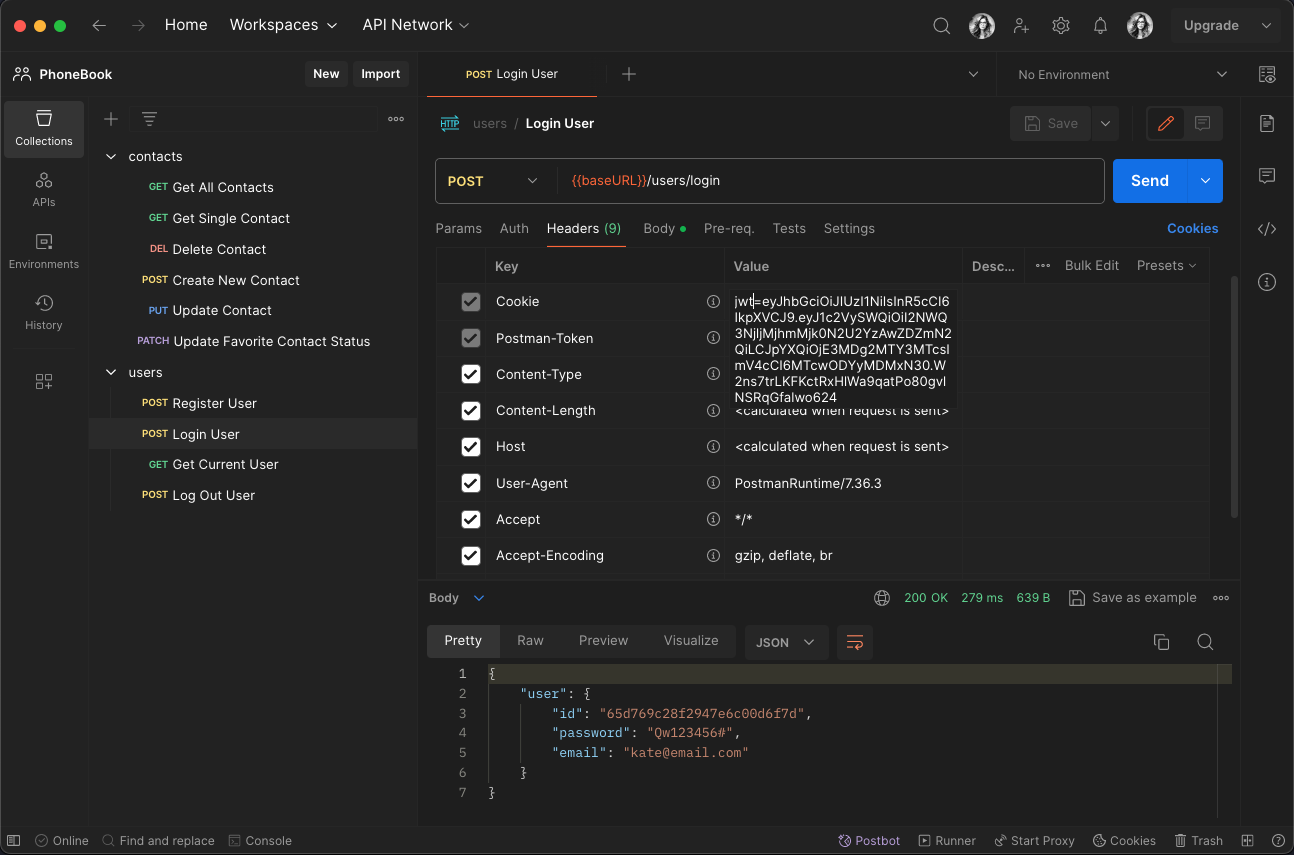Open the Save options dropdown arrow
The height and width of the screenshot is (855, 1294).
pos(1105,124)
